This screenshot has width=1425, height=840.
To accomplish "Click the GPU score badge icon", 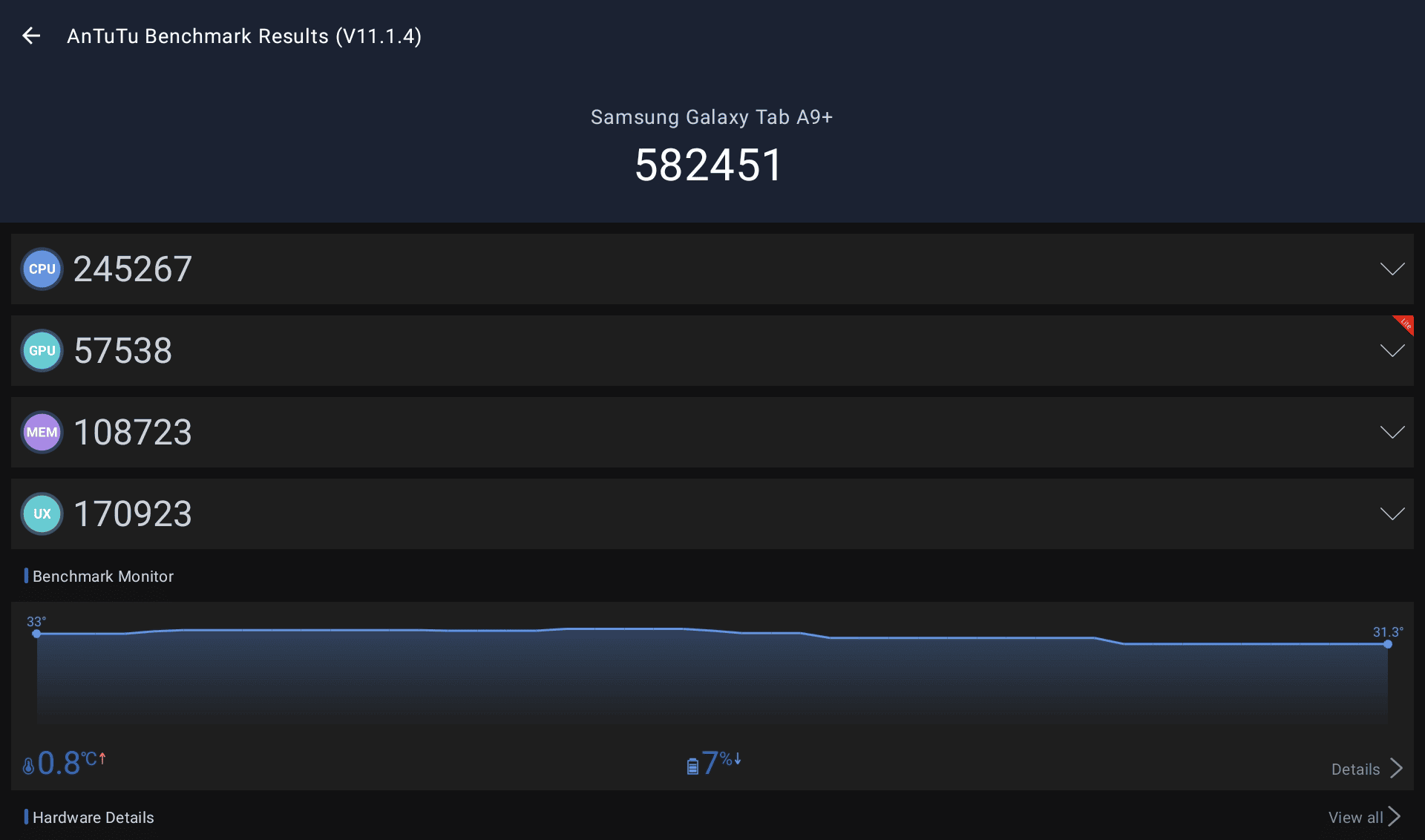I will tap(42, 350).
